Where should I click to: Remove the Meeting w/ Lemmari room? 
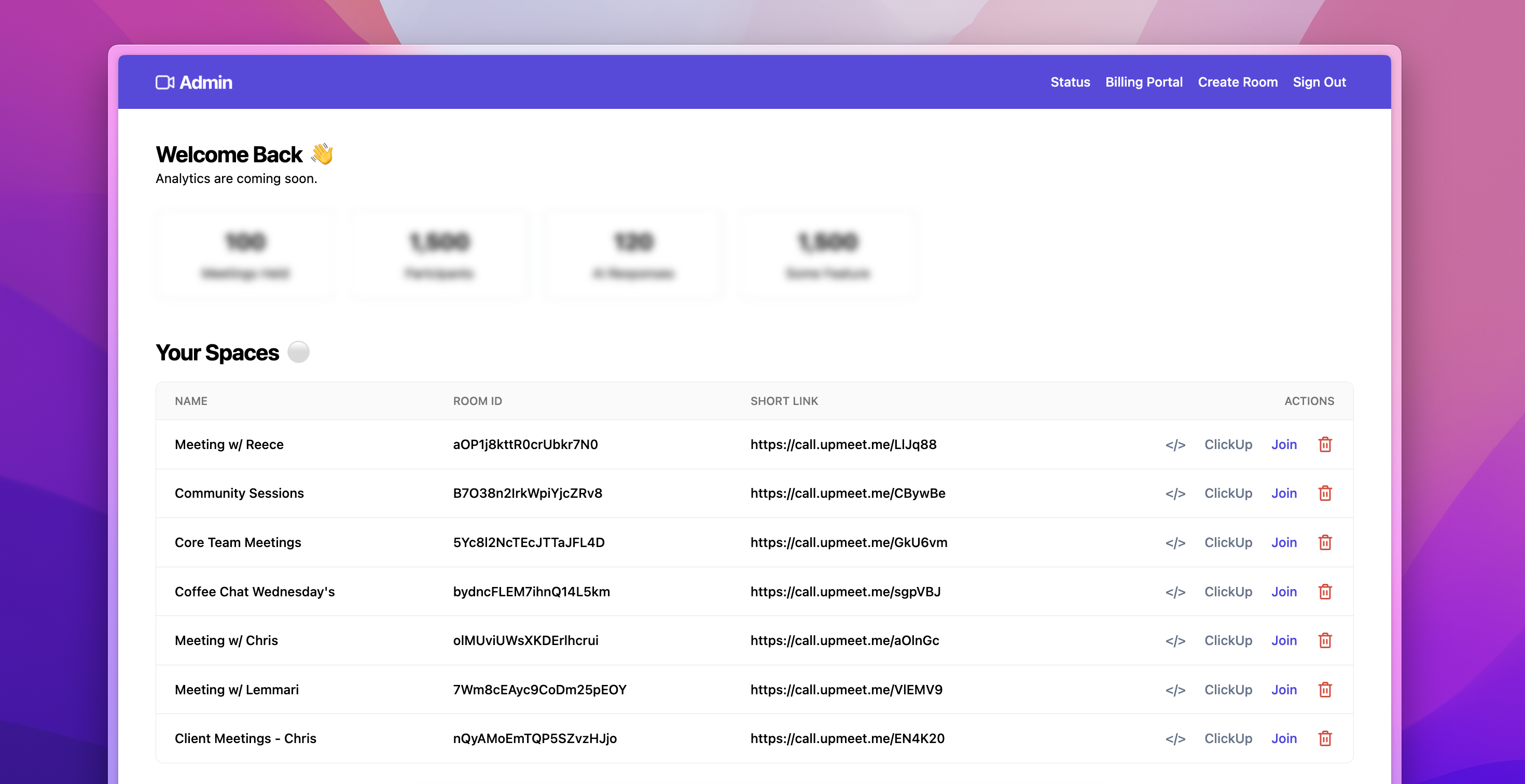point(1325,690)
